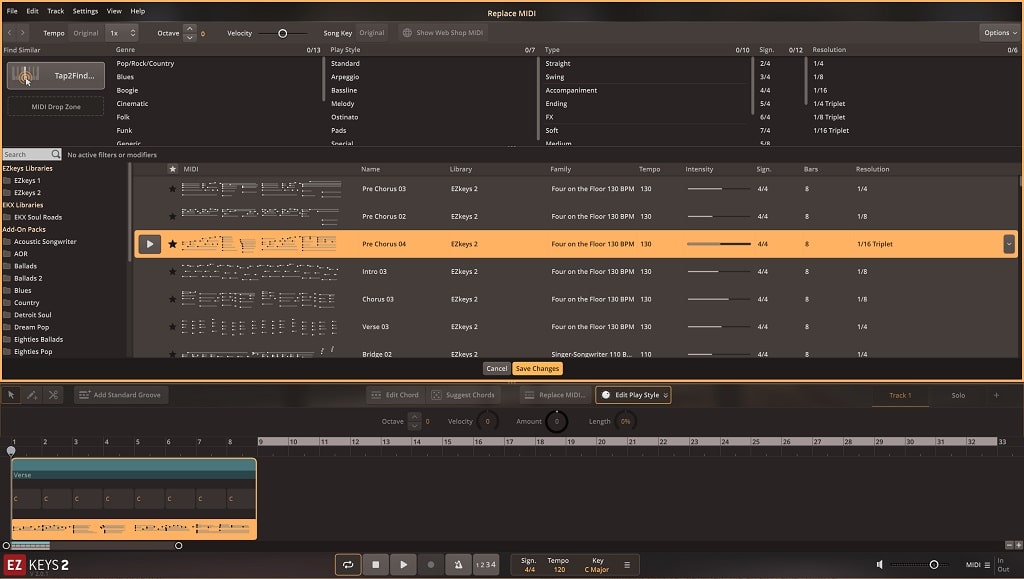Click the favorites star column header
Viewport: 1024px width, 579px height.
tap(172, 169)
